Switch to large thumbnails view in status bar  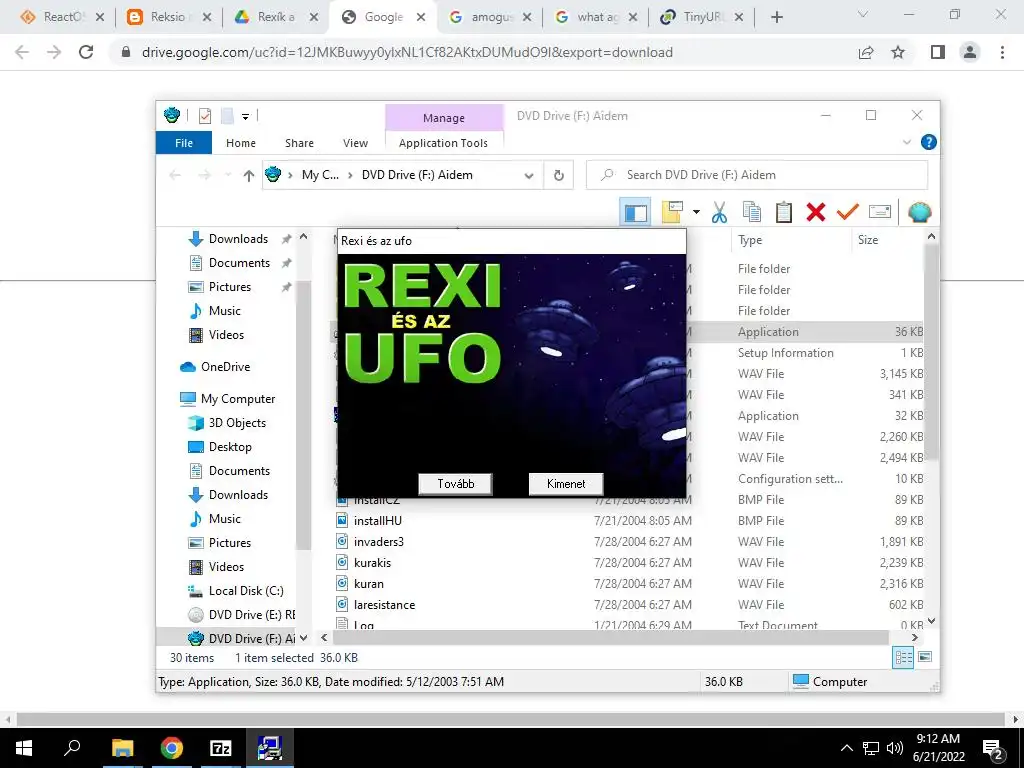[925, 657]
